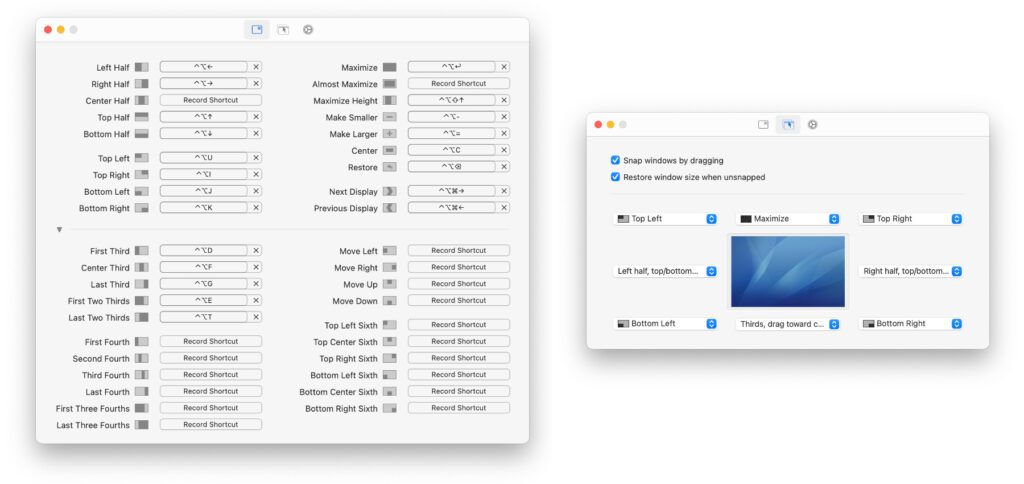This screenshot has width=1024, height=484.
Task: Clear the First Third shortcut with X
Action: coord(256,251)
